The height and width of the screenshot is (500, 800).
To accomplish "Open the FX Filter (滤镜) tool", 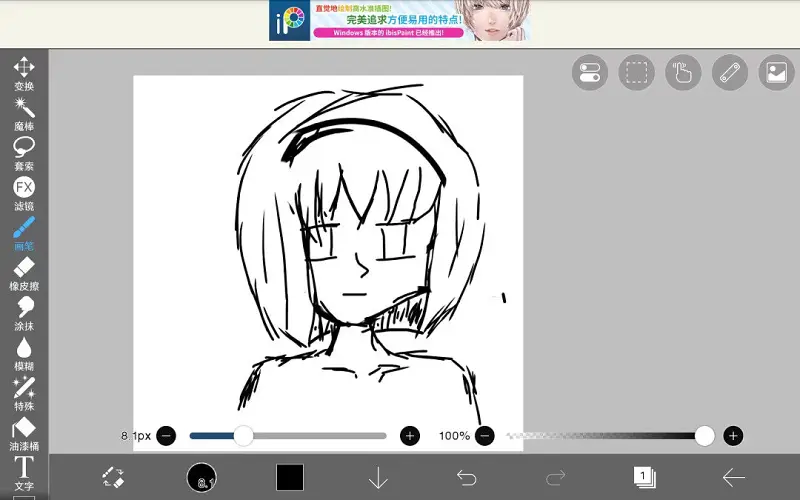I will (x=24, y=194).
